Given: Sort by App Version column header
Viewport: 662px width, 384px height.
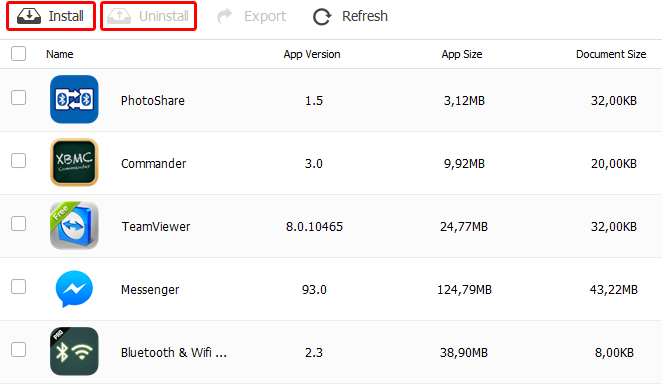Looking at the screenshot, I should tap(312, 54).
